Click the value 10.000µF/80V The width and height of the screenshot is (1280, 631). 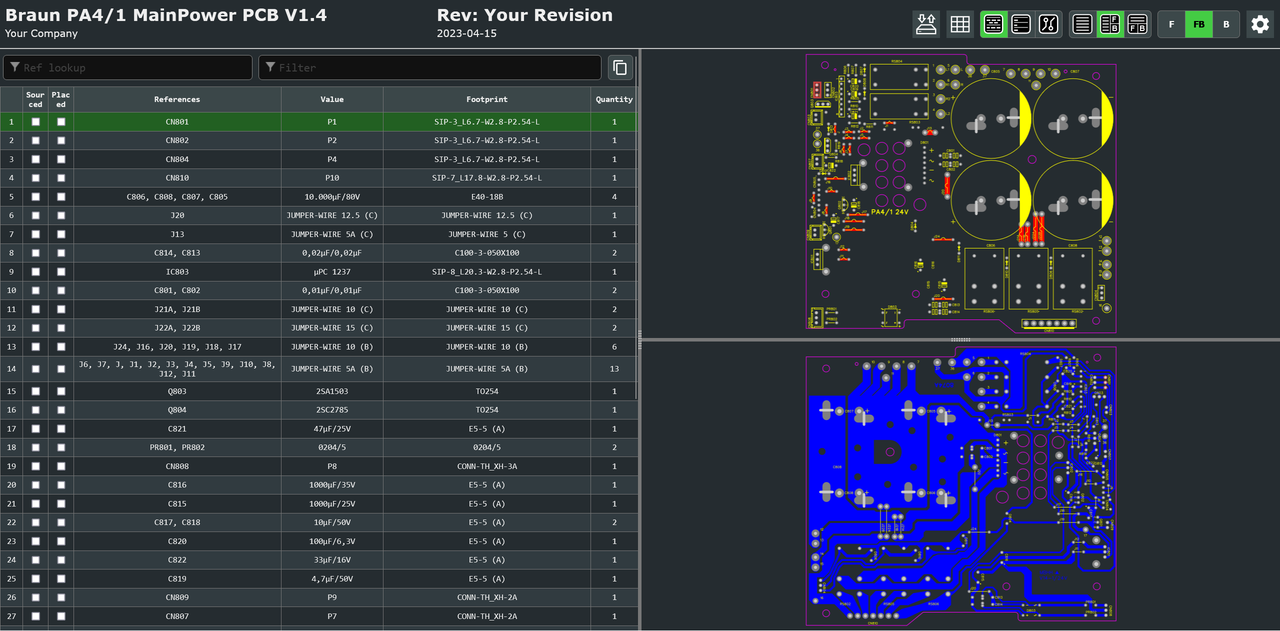[x=332, y=197]
